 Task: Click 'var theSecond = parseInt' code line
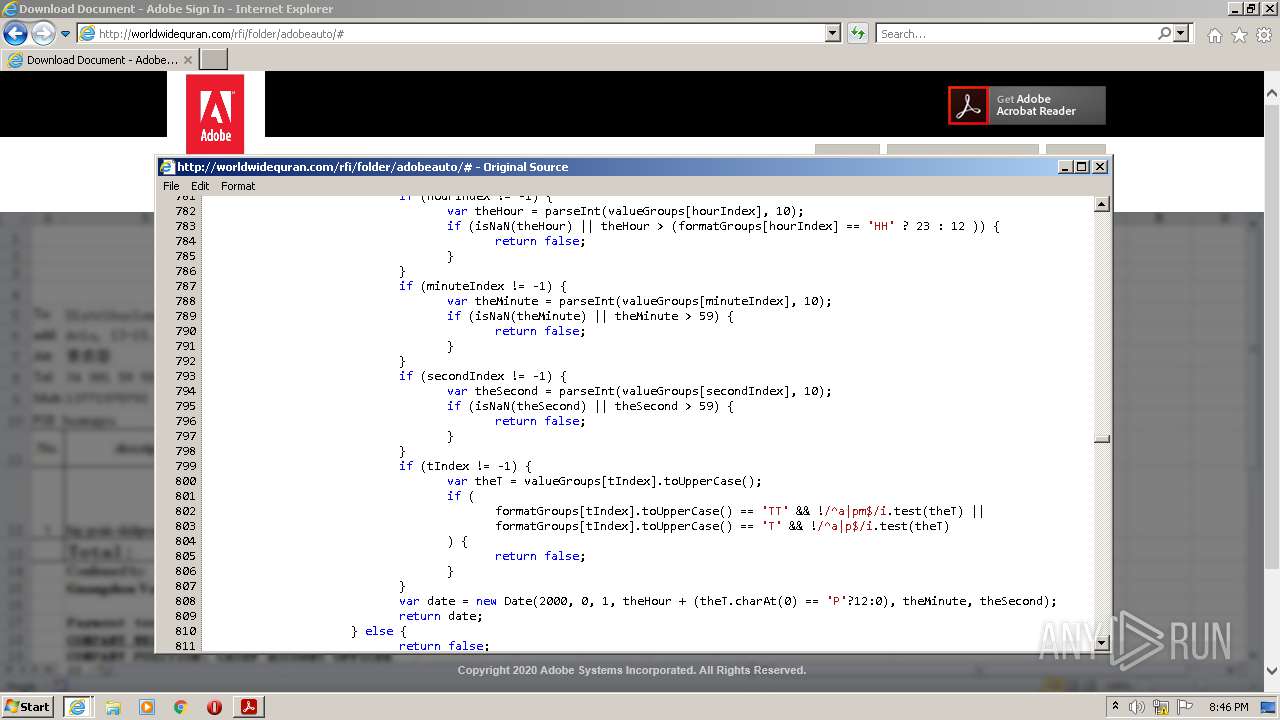tap(639, 391)
